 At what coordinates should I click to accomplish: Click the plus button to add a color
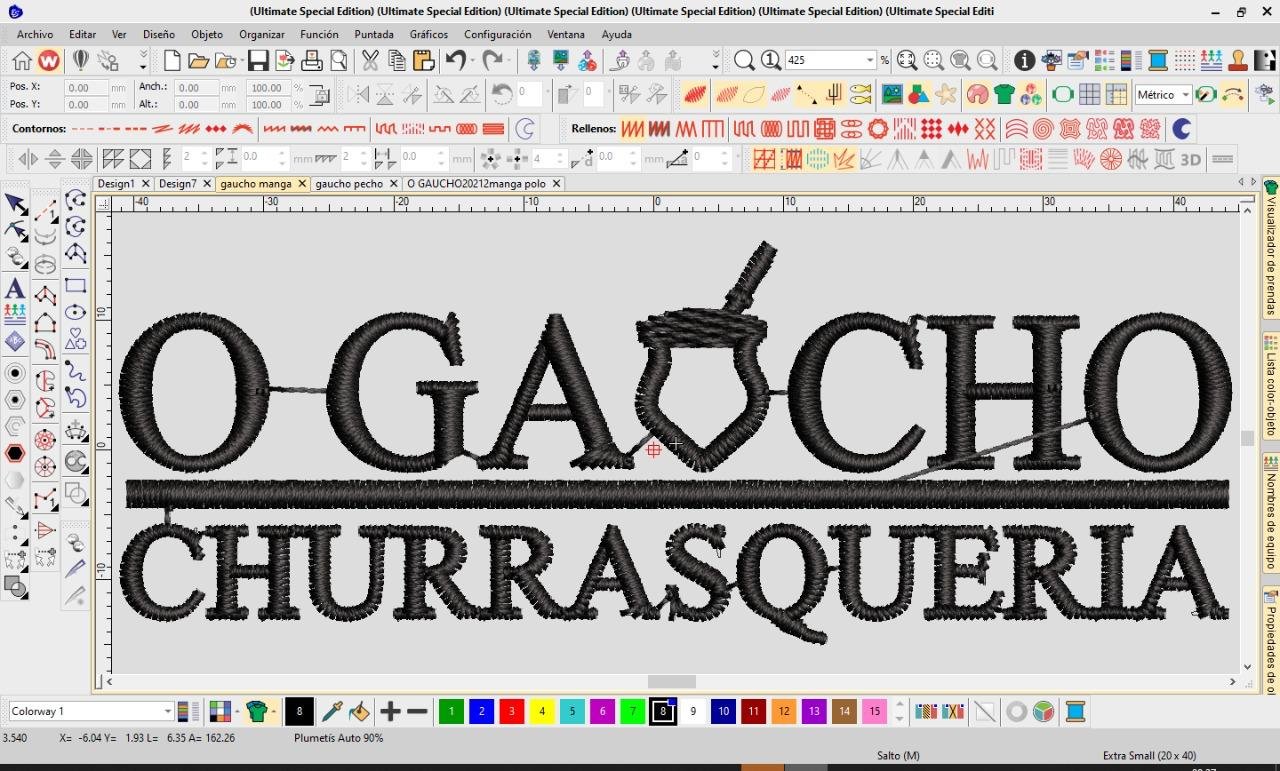click(x=390, y=712)
